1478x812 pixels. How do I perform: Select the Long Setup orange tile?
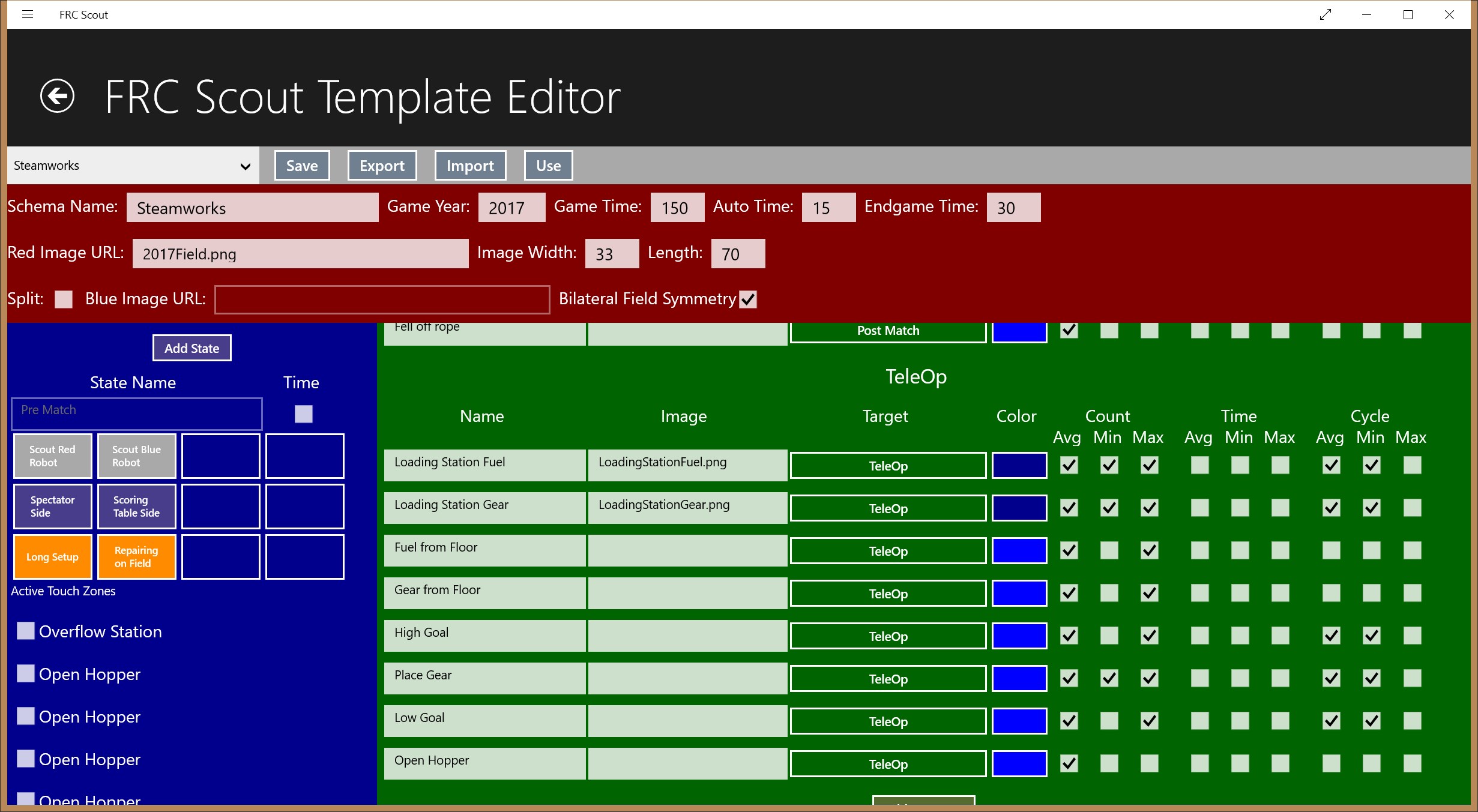[x=53, y=557]
